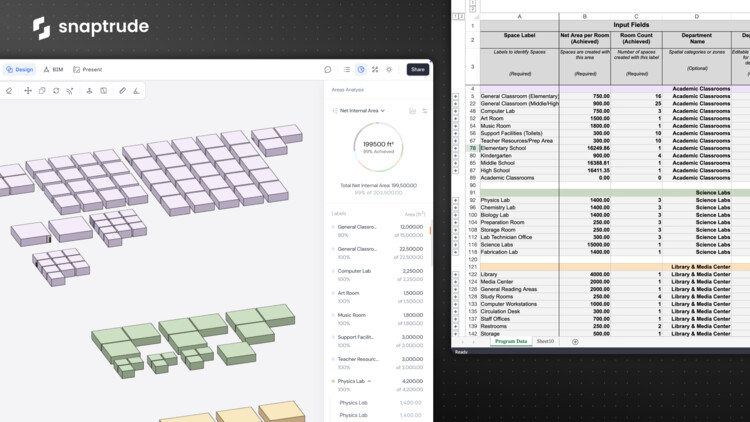The image size is (750, 422).
Task: Select the eraser tool in the toolbar
Action: (10, 90)
